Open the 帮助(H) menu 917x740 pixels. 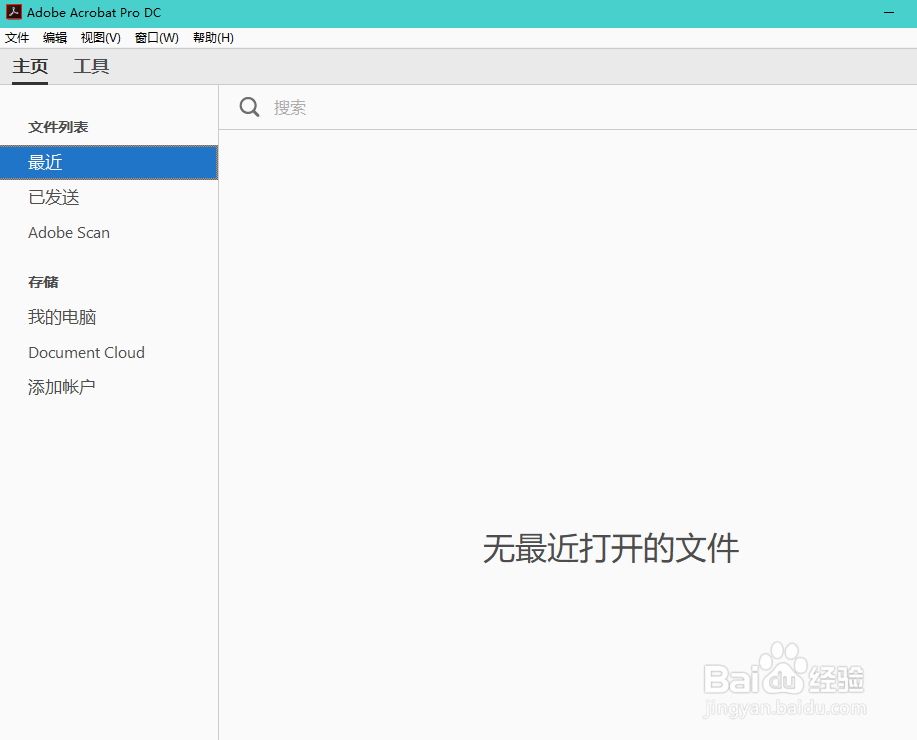click(213, 38)
